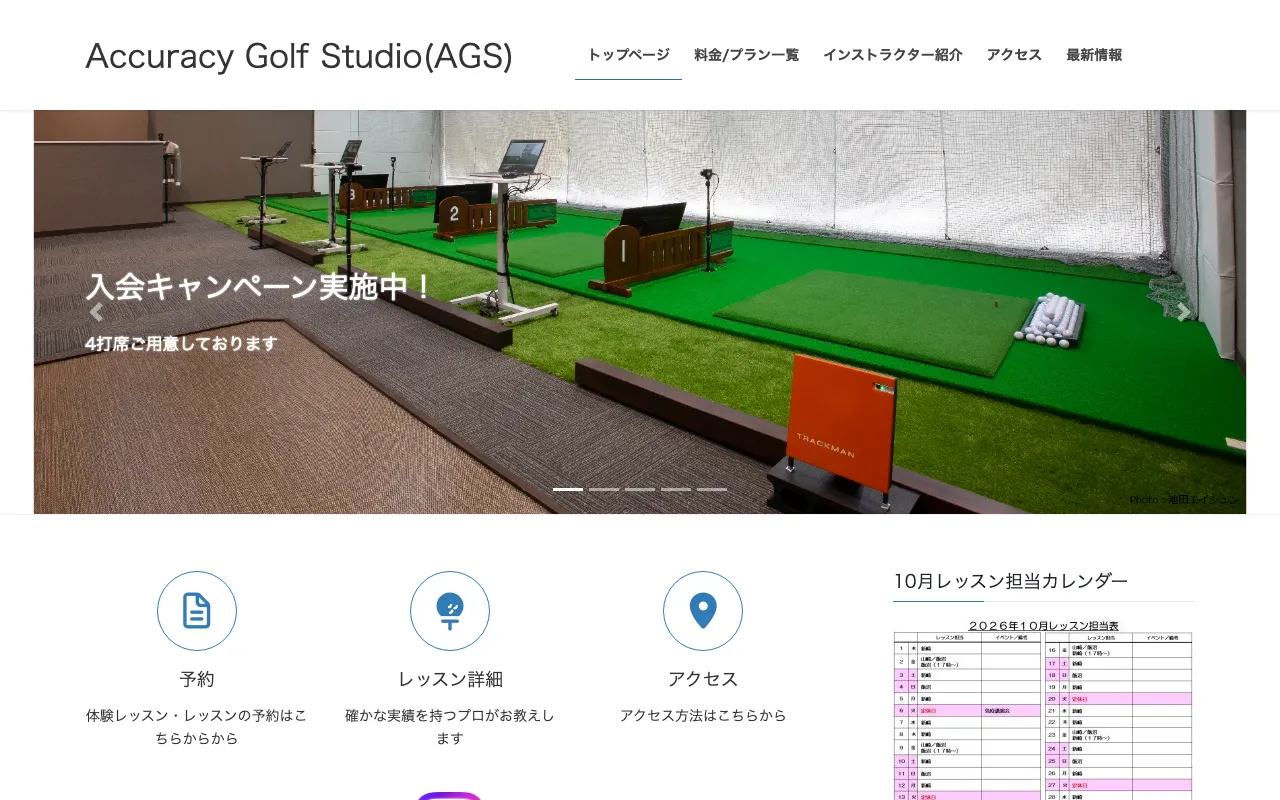Click アクセス方法はこちらから text
Viewport: 1280px width, 800px height.
coord(703,716)
